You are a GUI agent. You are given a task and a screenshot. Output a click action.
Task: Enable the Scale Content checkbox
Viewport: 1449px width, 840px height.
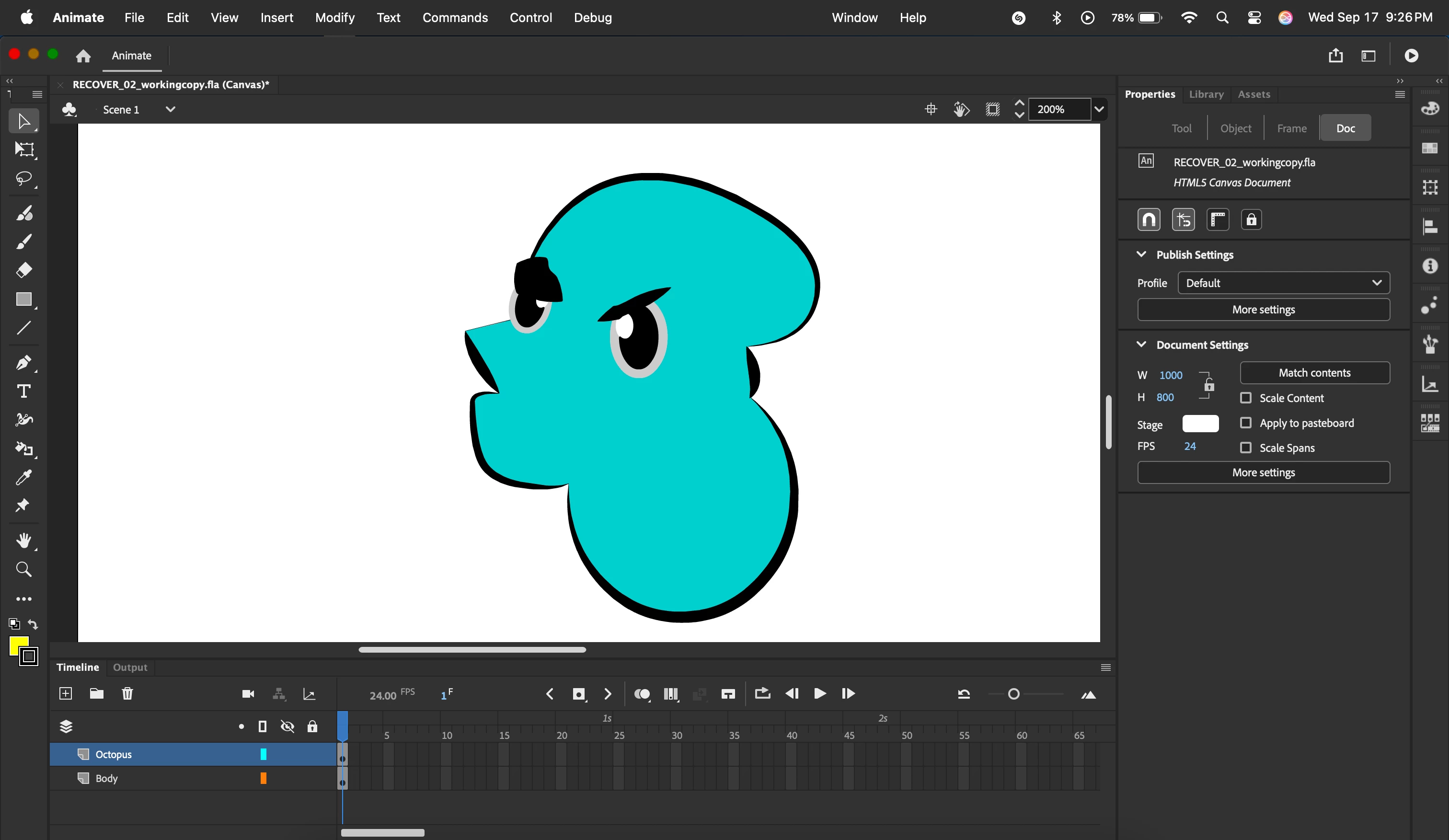coord(1245,398)
